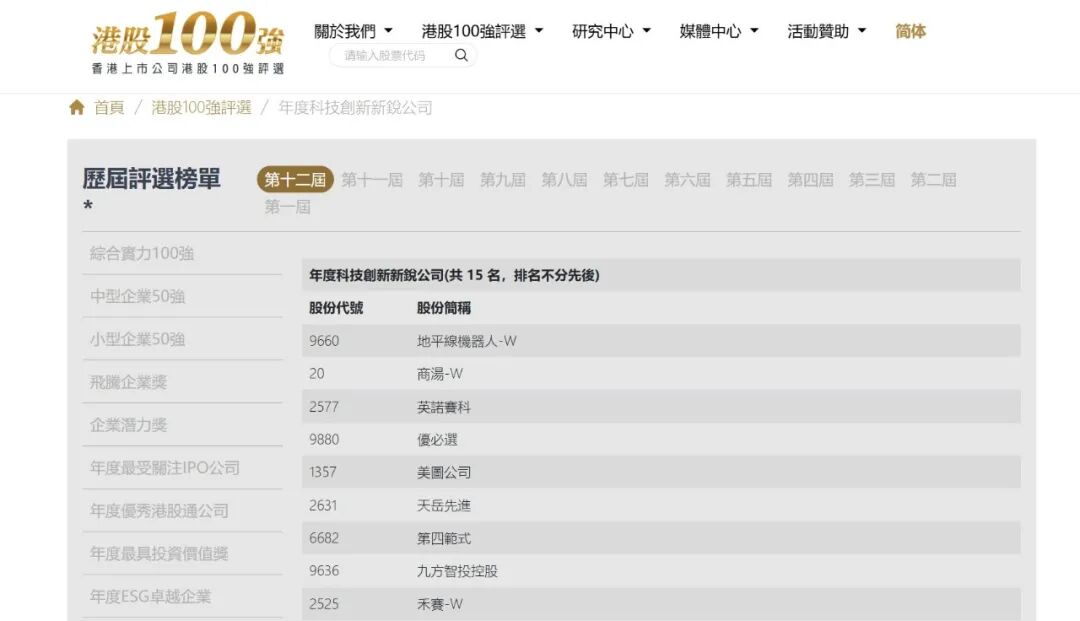Click stock name 第四範式
Screen dimensions: 1080x621
pos(444,538)
